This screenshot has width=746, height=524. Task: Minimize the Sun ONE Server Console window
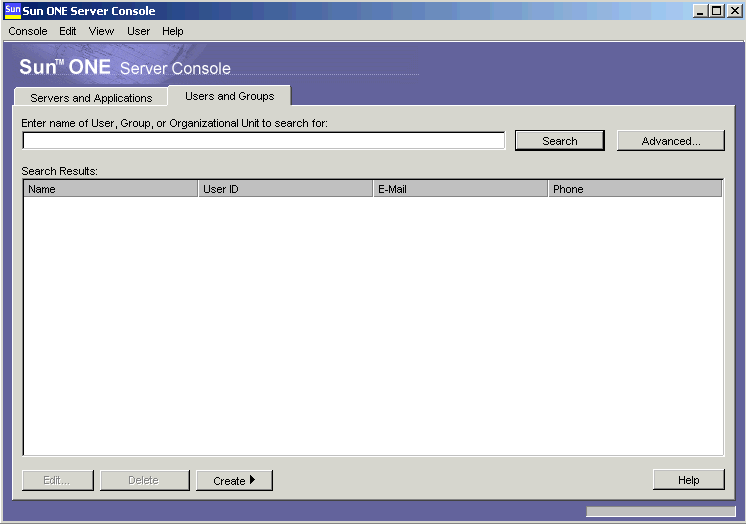(x=699, y=10)
